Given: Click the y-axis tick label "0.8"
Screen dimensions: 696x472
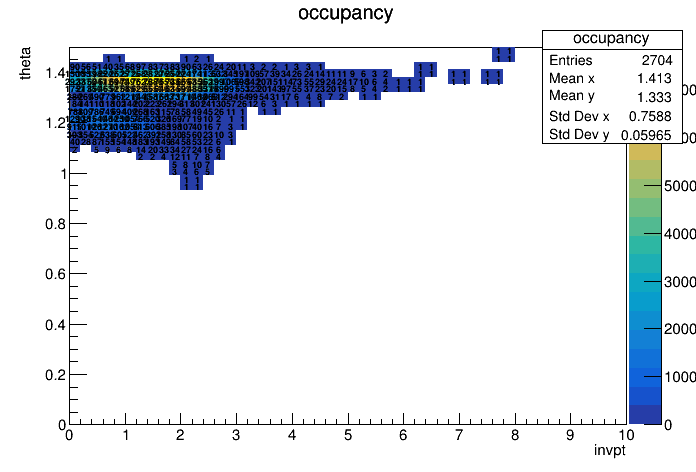Looking at the screenshot, I should click(55, 224).
